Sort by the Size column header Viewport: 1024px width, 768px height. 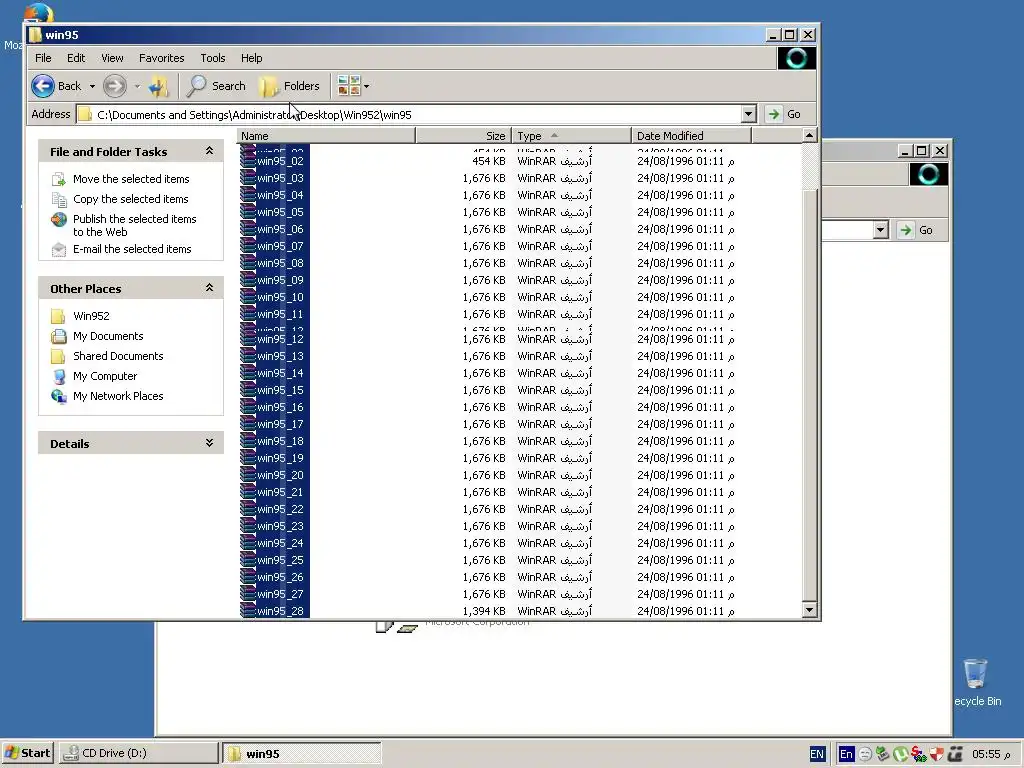pos(464,136)
